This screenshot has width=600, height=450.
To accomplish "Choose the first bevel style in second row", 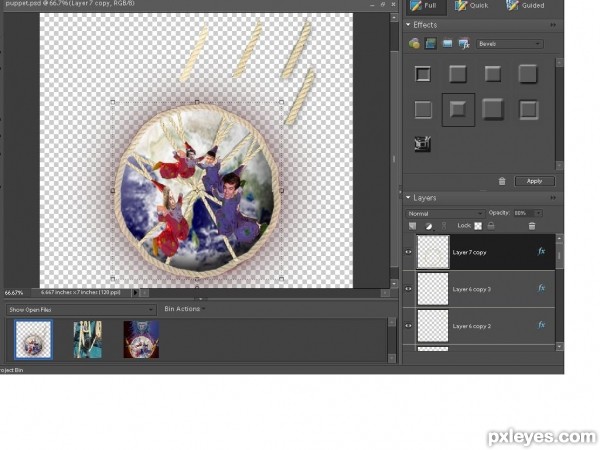I will coord(423,110).
